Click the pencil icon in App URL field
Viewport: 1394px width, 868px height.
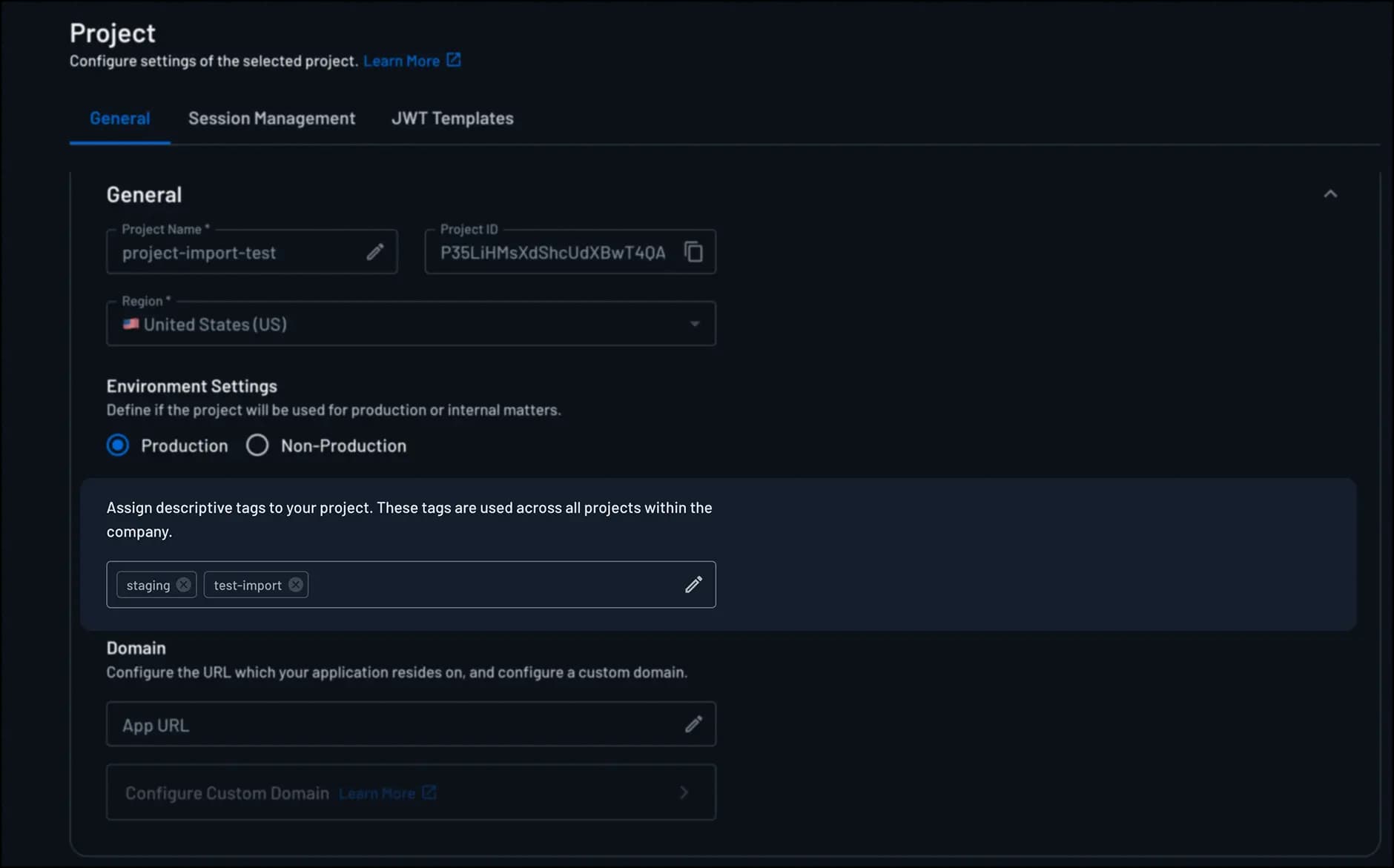point(693,724)
